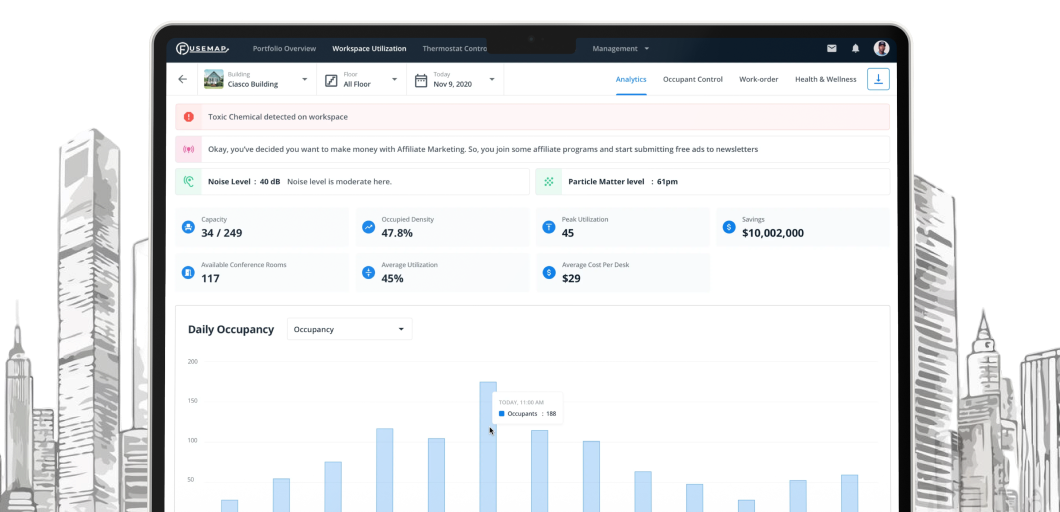
Task: Click the Particle Matter level icon
Action: click(x=549, y=181)
